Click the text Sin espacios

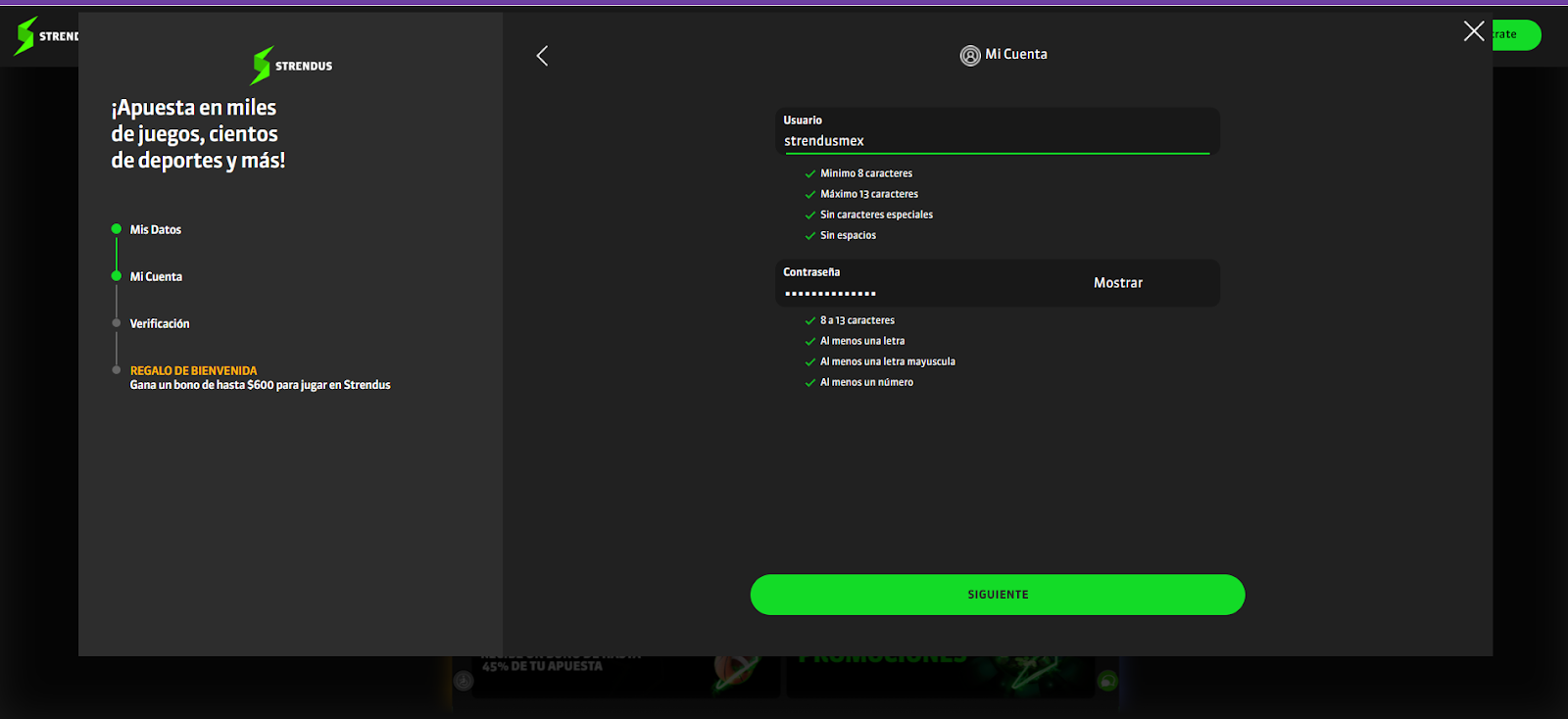point(848,235)
